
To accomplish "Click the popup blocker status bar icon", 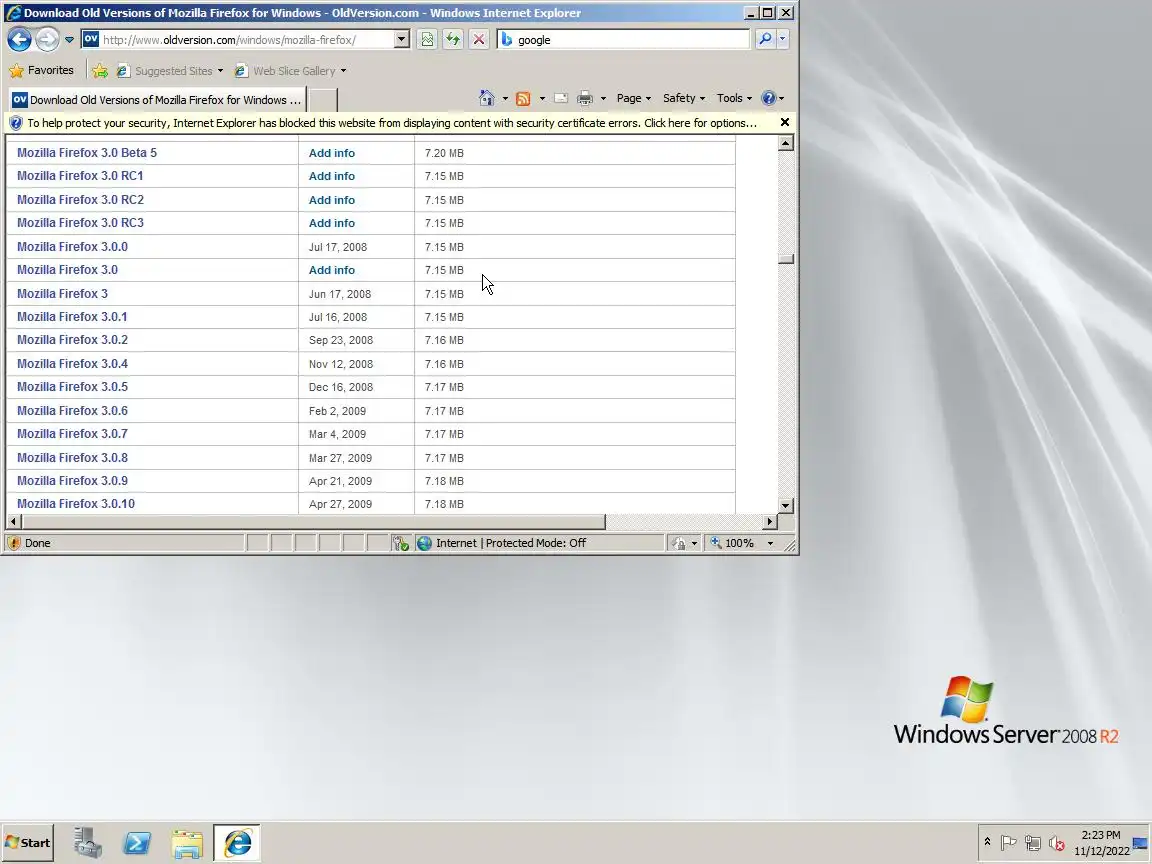I will point(400,543).
